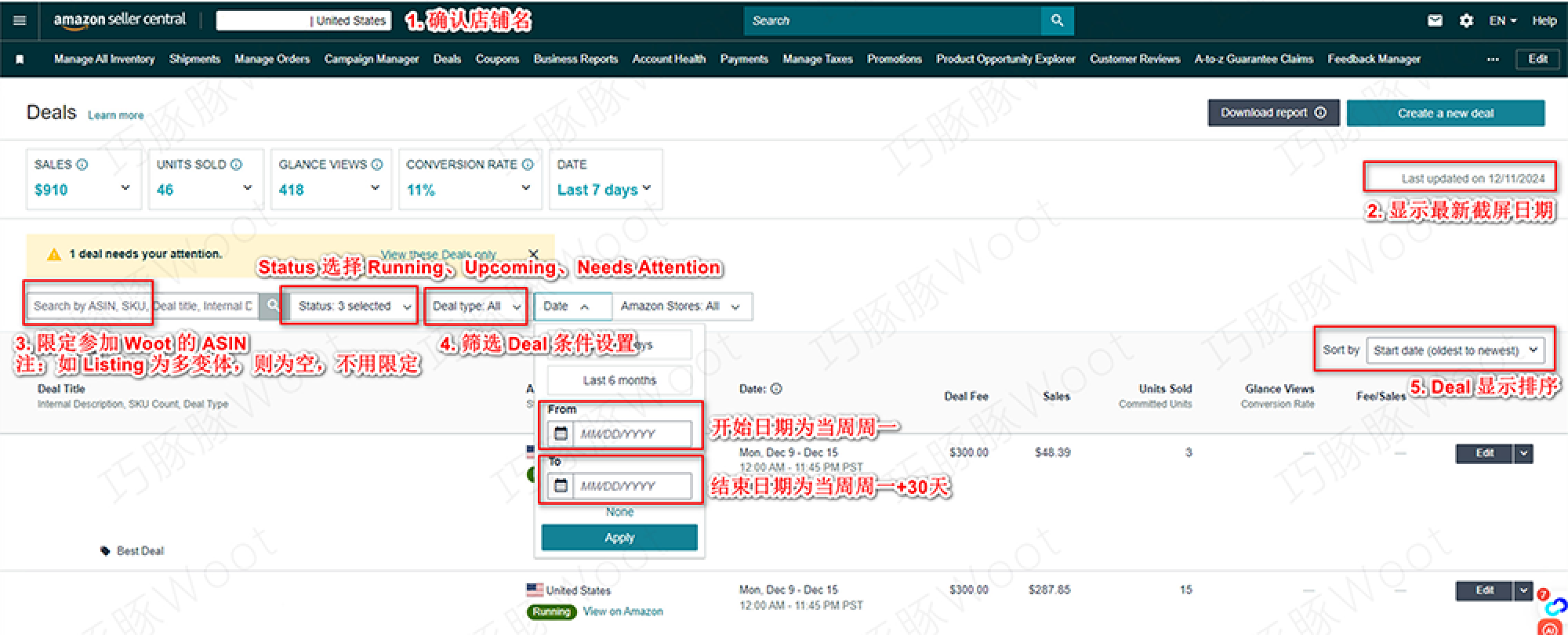Open the EN language dropdown

coord(1502,20)
